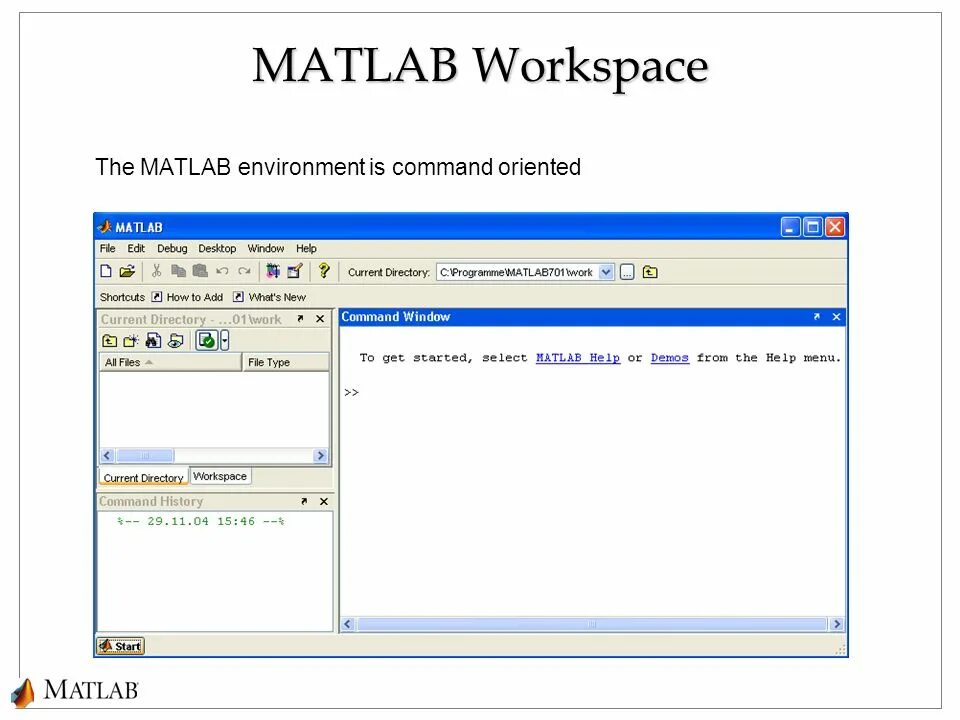Open the Simulink library browser icon
The height and width of the screenshot is (720, 960).
point(273,271)
